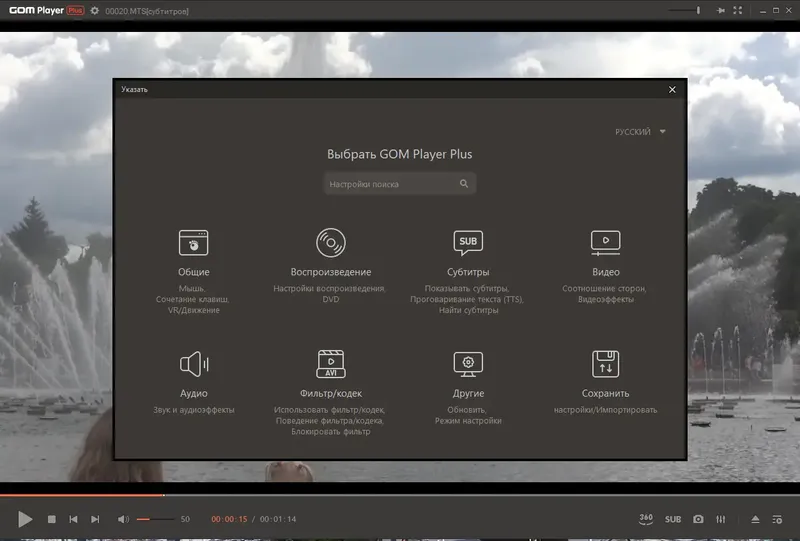Image resolution: width=800 pixels, height=541 pixels.
Task: Open the SUB subtitle button in control bar
Action: [x=673, y=519]
